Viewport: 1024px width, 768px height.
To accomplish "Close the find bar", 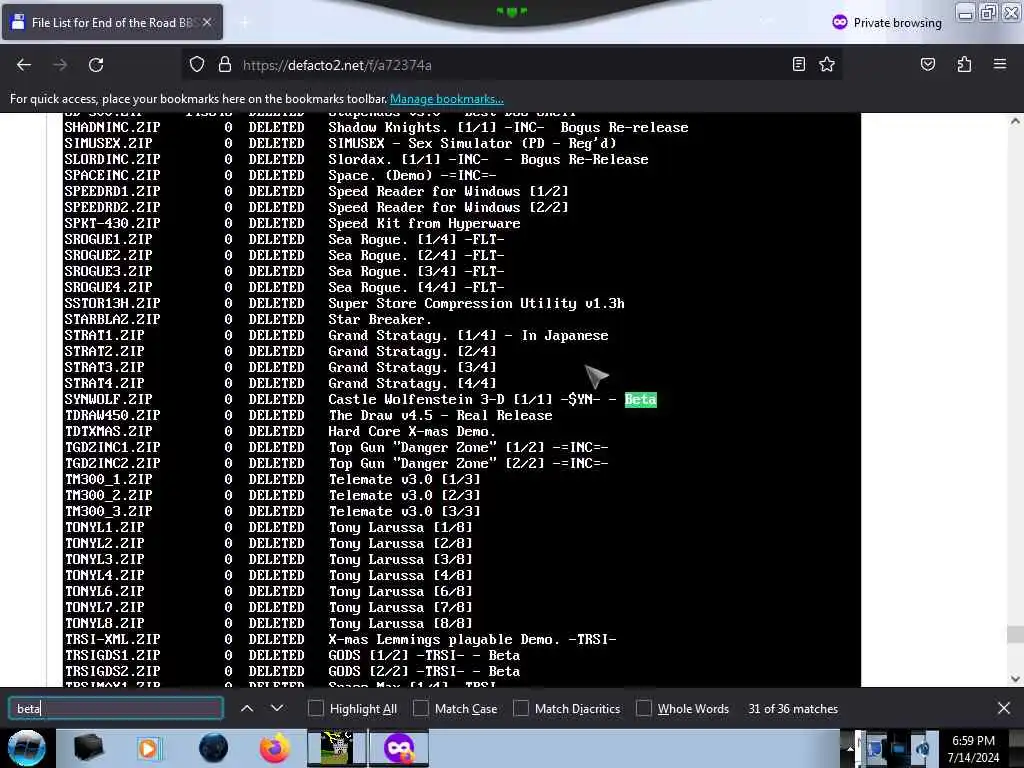I will click(1004, 708).
